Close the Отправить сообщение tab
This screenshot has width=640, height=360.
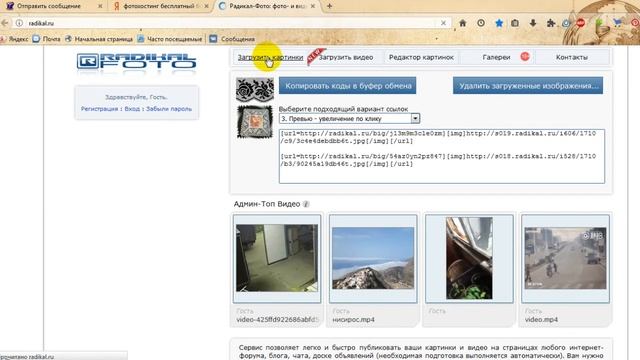pos(100,6)
